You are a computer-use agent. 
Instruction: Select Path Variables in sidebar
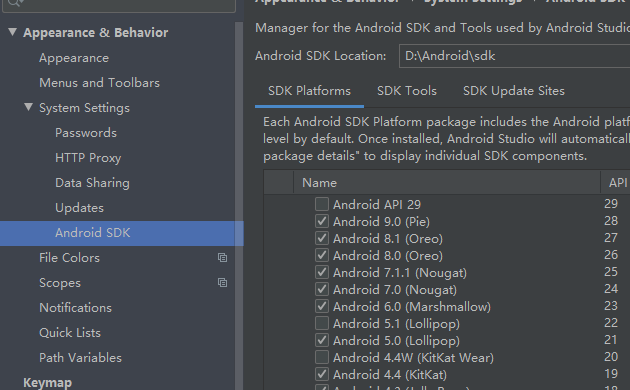(x=80, y=357)
